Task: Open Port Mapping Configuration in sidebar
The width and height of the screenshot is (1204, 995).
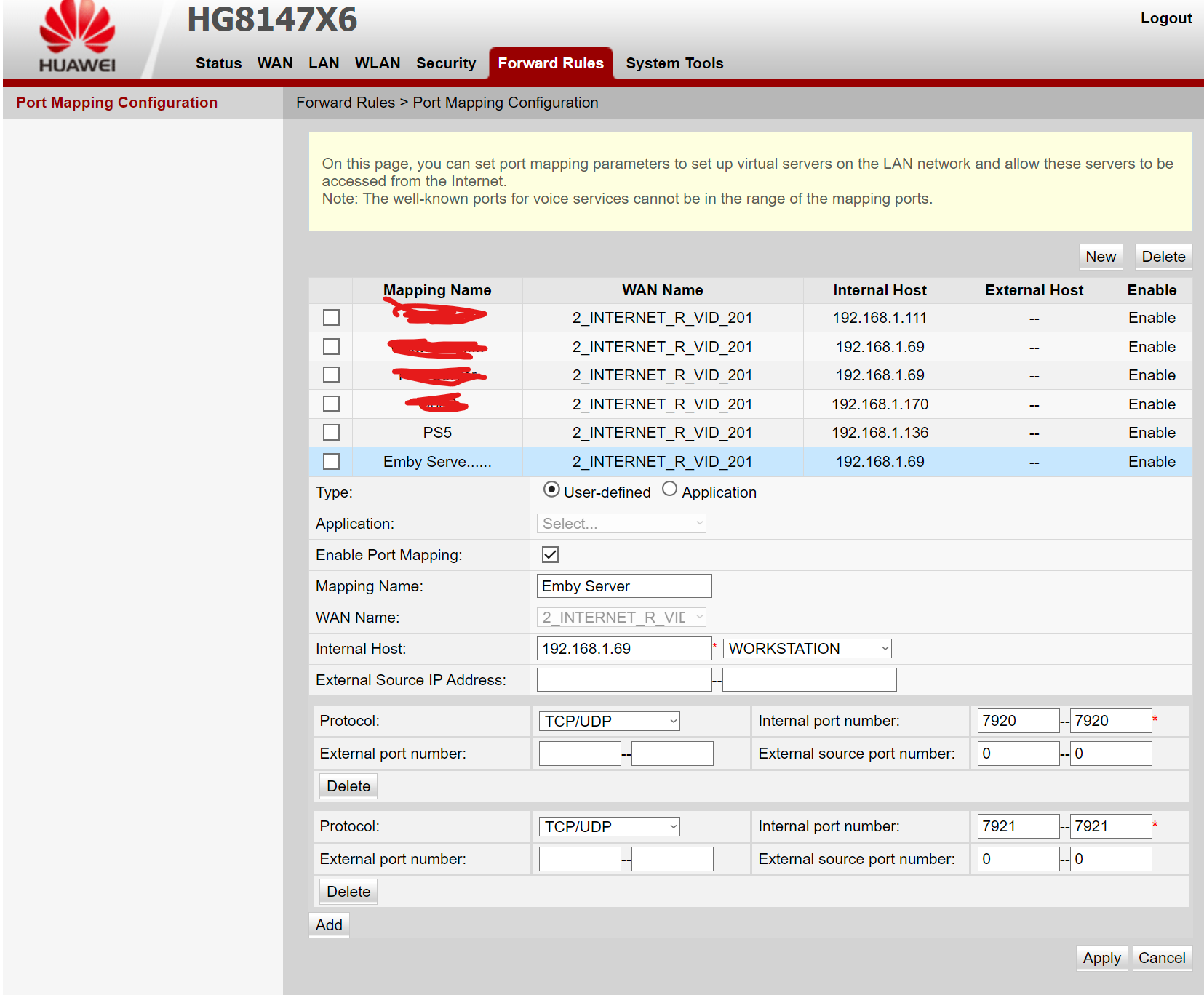Action: (x=117, y=103)
